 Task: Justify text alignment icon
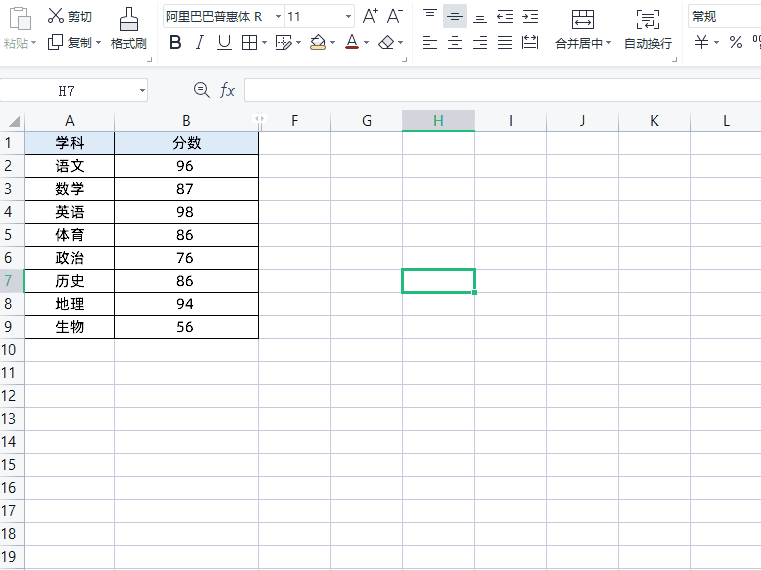pyautogui.click(x=505, y=43)
